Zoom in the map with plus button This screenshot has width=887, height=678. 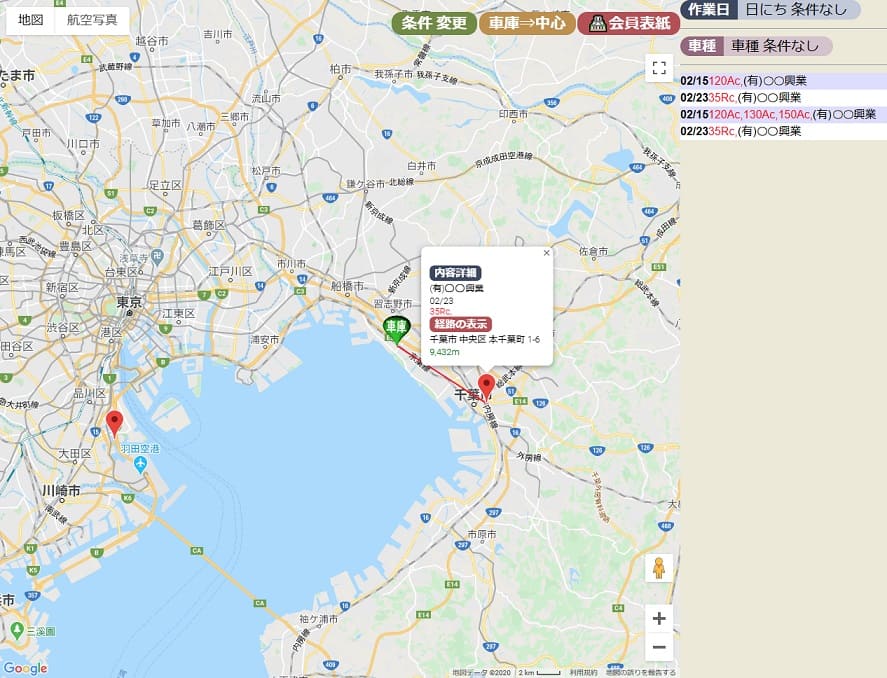[658, 618]
